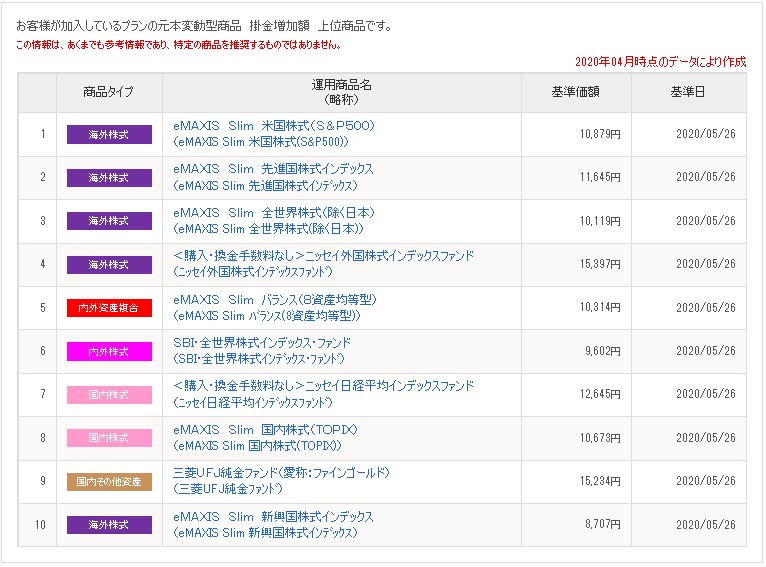Click rank number 1 cell
Screen dimensions: 766x567
coord(38,134)
